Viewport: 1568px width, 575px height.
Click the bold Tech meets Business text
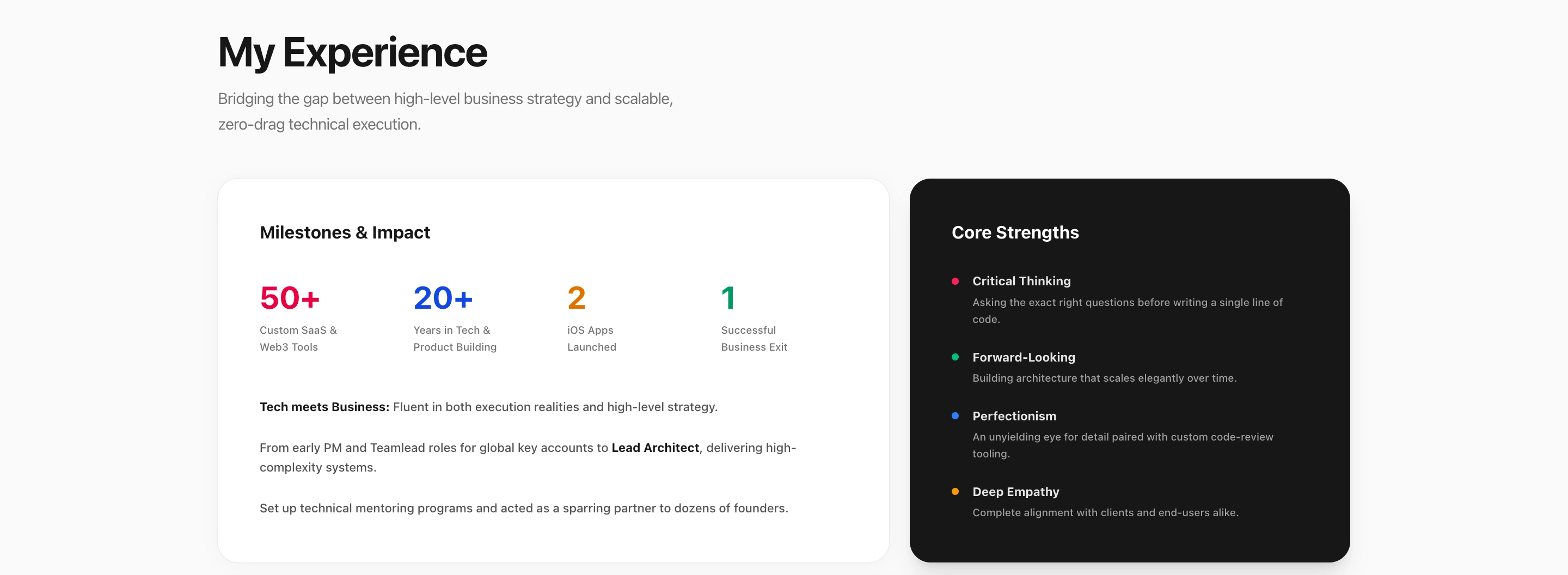324,407
